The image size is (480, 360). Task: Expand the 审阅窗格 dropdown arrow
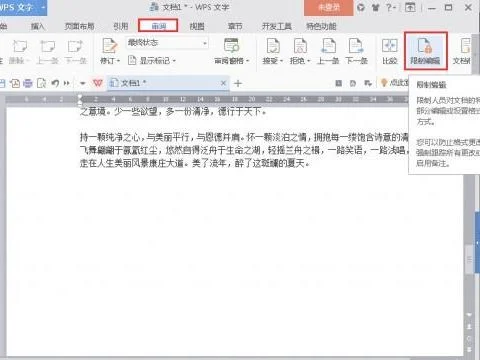pos(247,61)
